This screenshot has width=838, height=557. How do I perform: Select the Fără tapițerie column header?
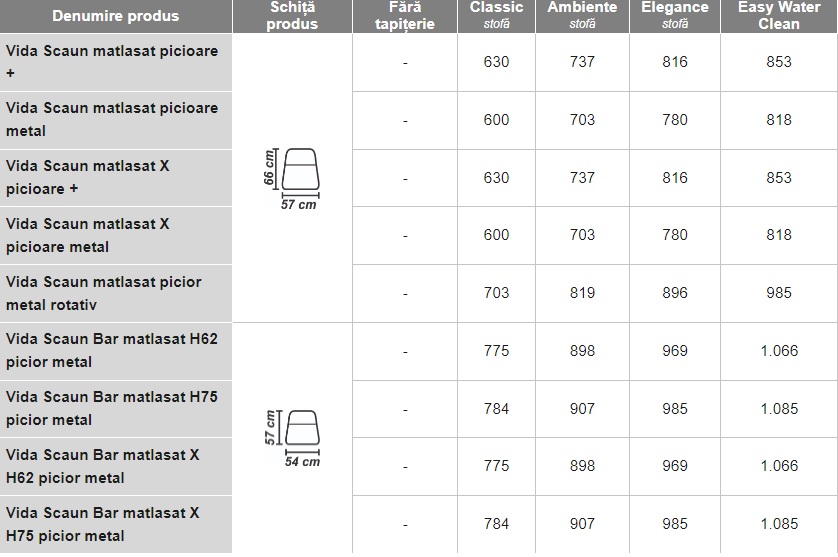[x=405, y=16]
